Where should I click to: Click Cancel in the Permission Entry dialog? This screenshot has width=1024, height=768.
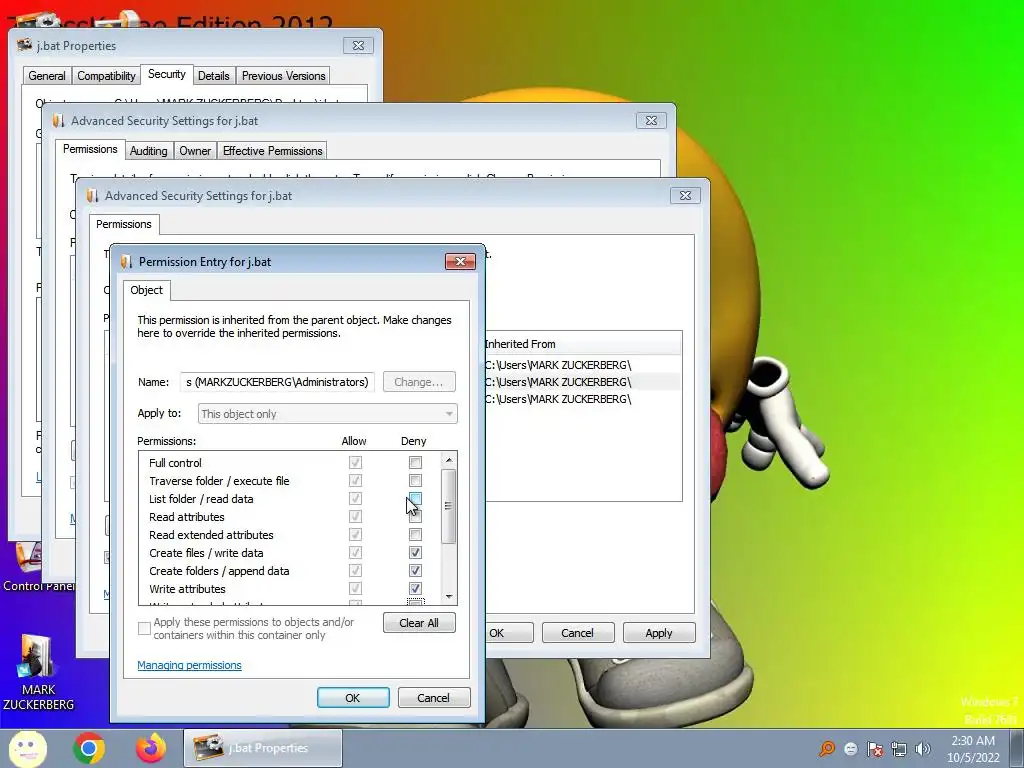[434, 697]
